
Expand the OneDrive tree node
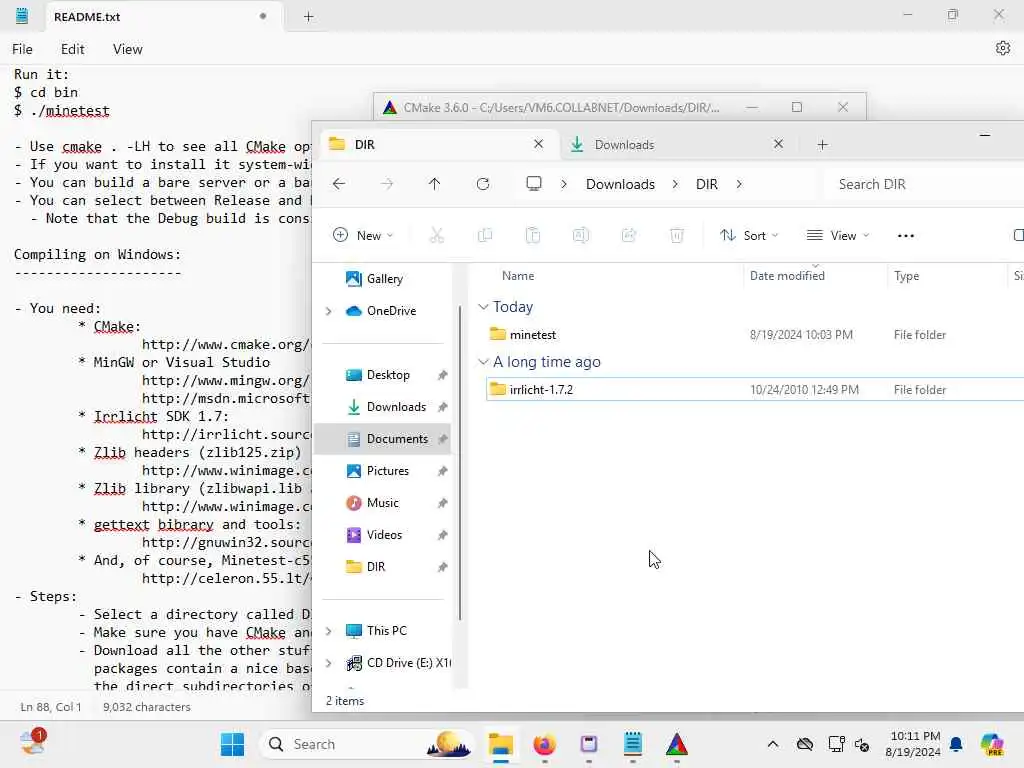[328, 311]
